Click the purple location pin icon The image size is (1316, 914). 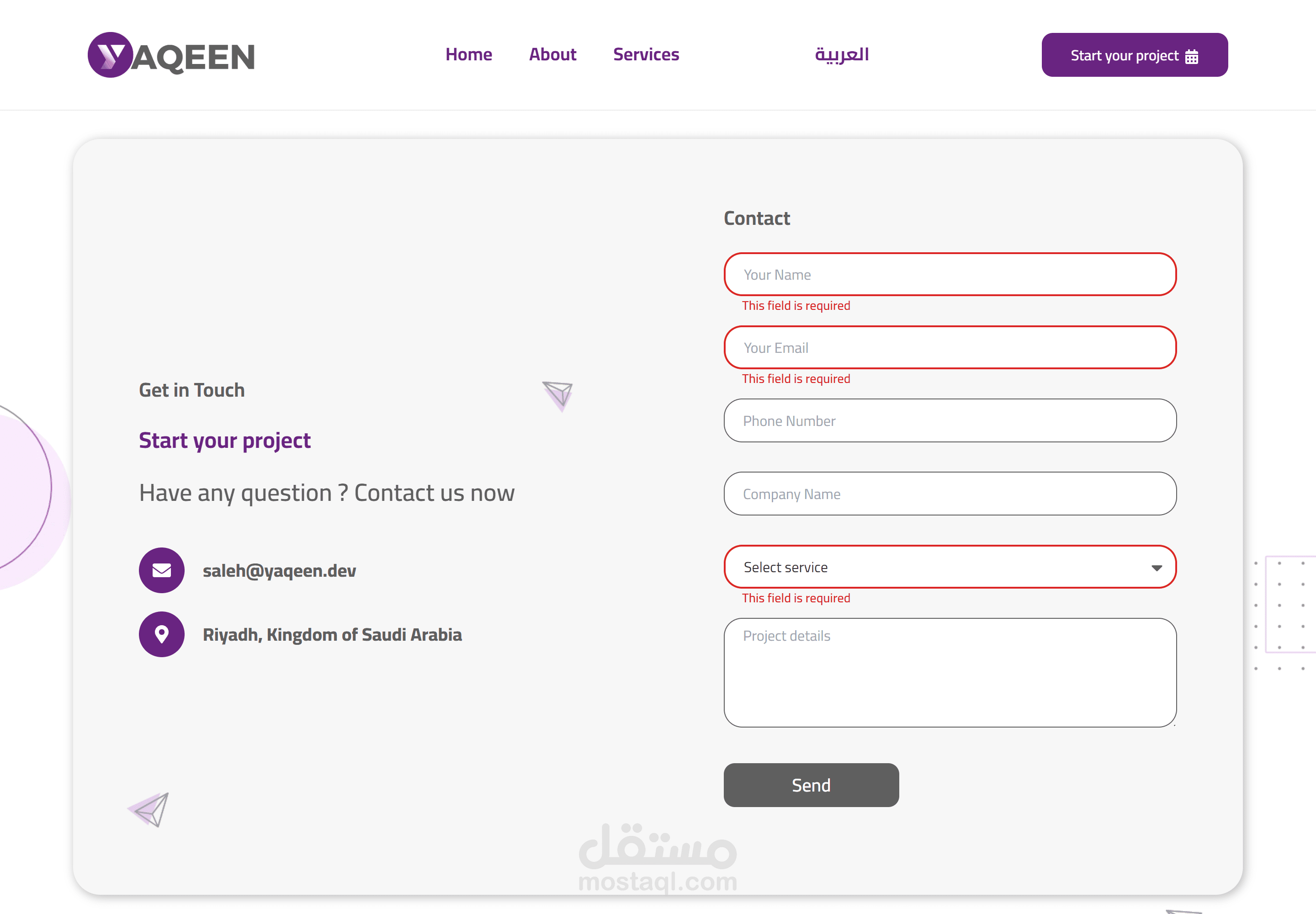point(161,634)
